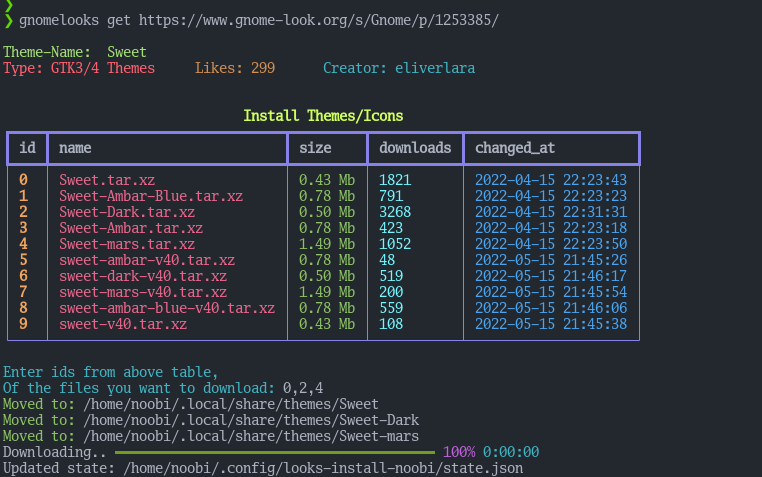Screen dimensions: 762x477
Task: Click the green prompt arrow before gnomelooks
Action: (x=8, y=20)
